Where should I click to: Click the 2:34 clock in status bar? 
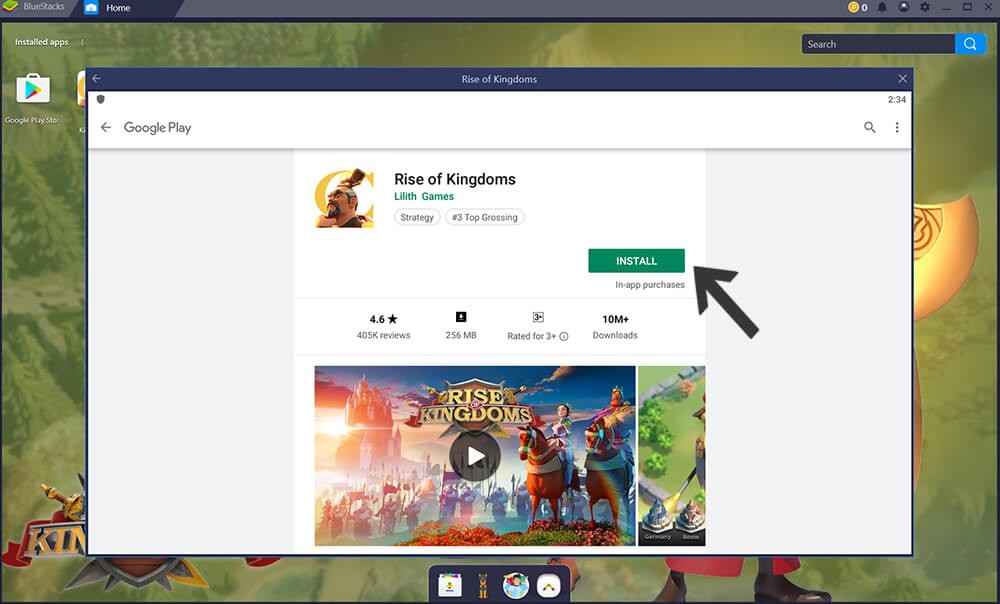(x=897, y=99)
